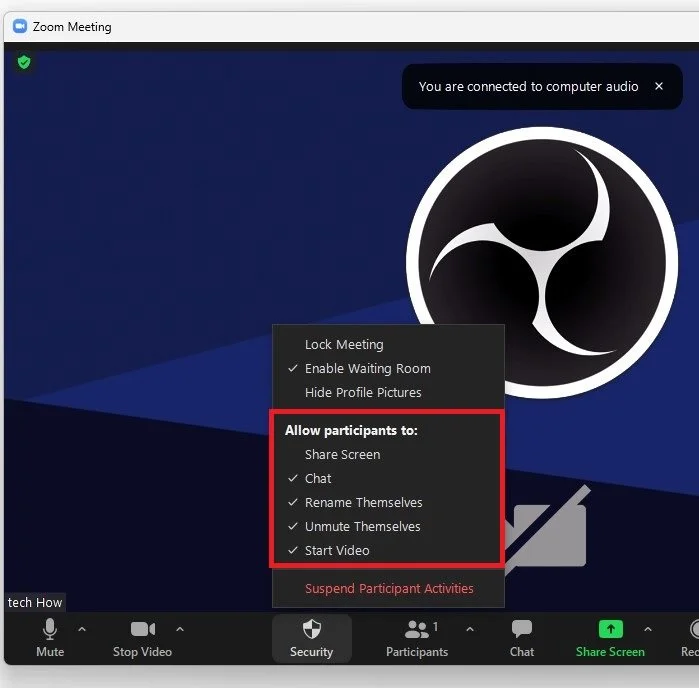699x688 pixels.
Task: Click the OBS logo video feed
Action: click(542, 263)
